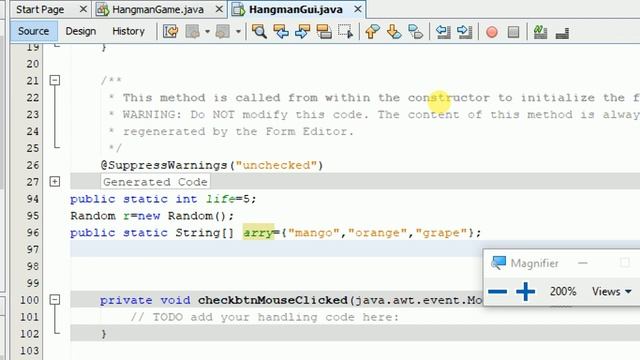Image resolution: width=640 pixels, height=360 pixels.
Task: Open the HangmanGame.java tab
Action: click(158, 9)
